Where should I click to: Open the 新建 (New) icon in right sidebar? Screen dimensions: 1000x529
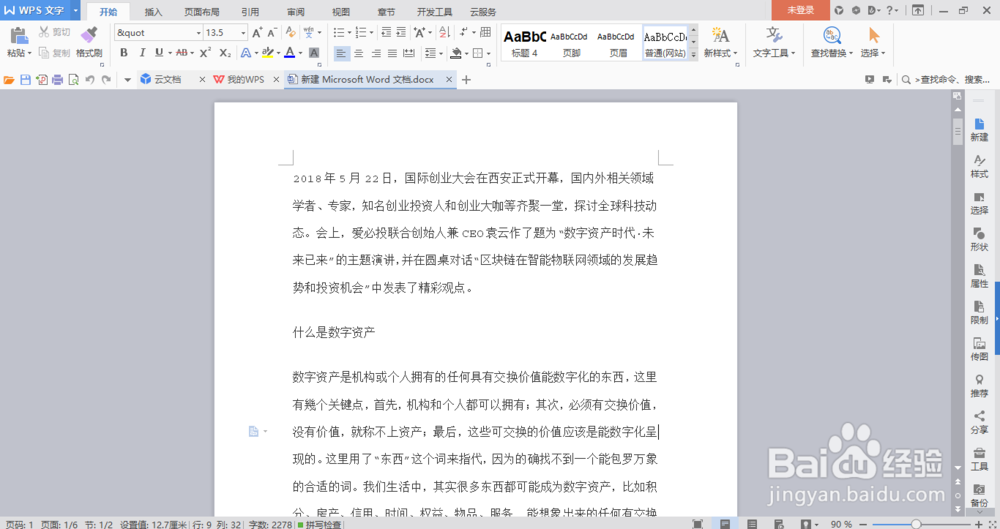click(x=979, y=130)
